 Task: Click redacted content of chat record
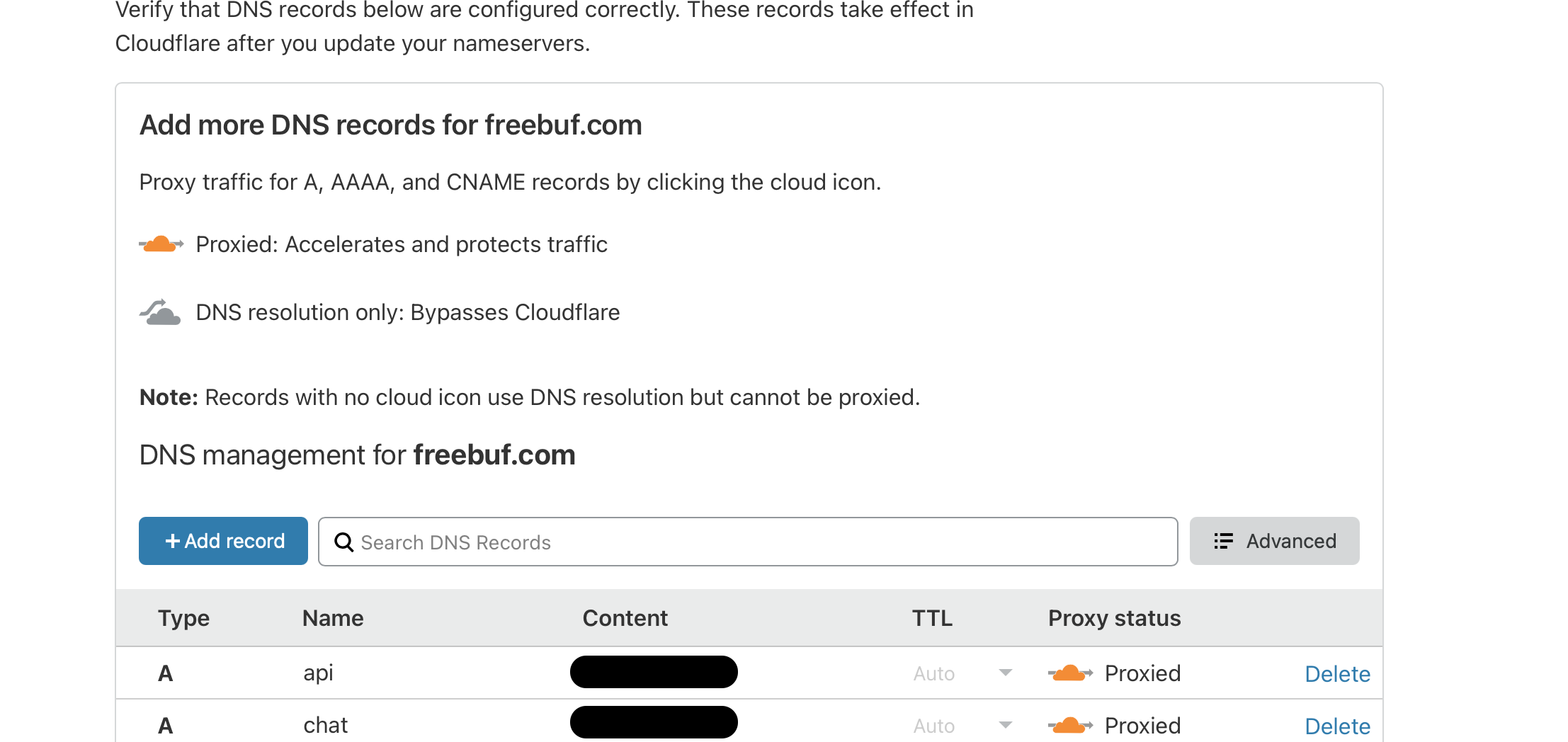(654, 723)
